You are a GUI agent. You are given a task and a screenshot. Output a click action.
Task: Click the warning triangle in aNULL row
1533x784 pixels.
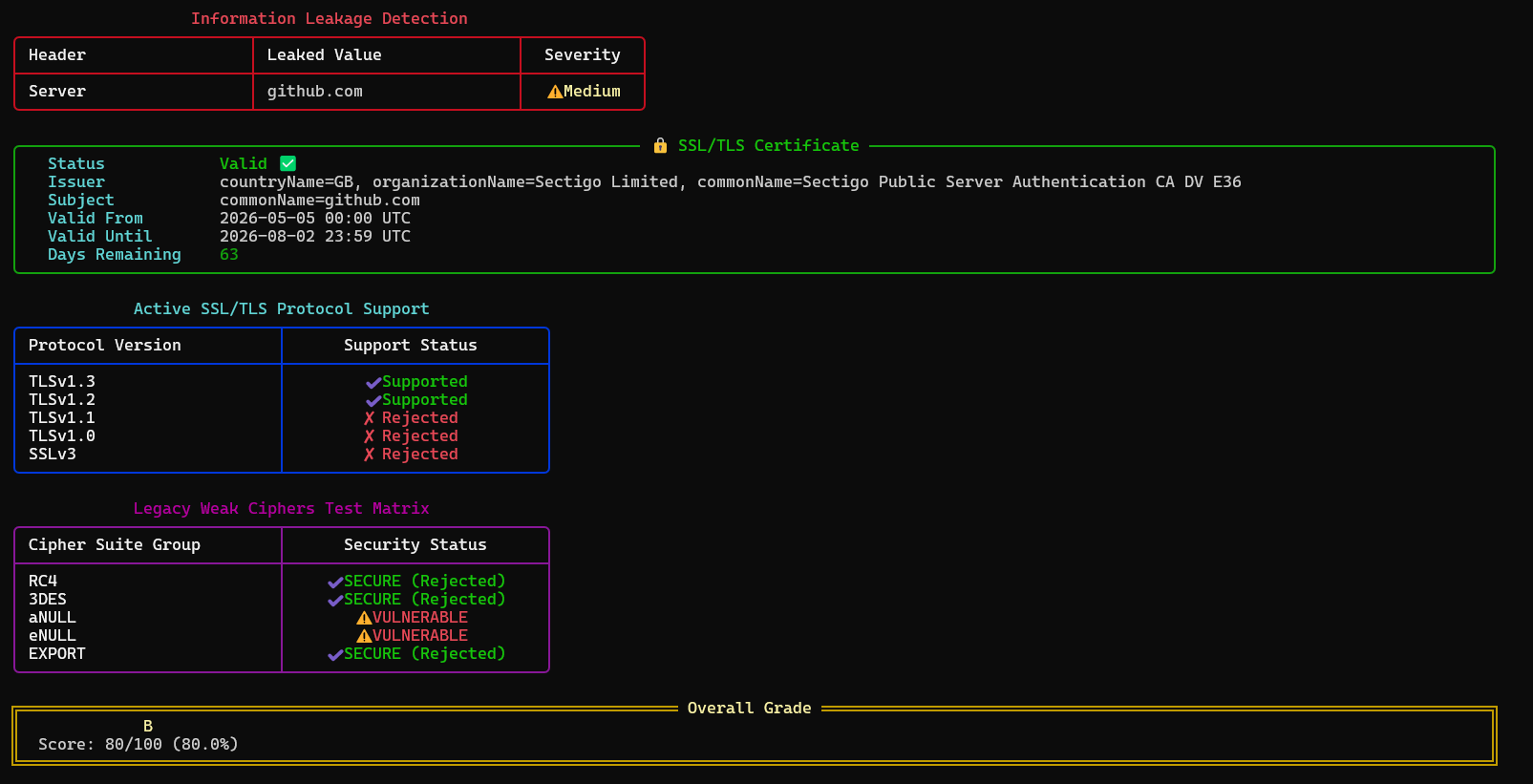tap(364, 618)
